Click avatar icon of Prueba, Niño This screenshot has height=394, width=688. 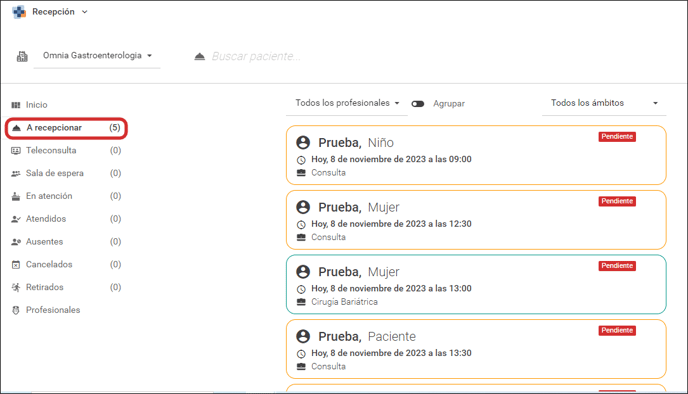[x=303, y=143]
